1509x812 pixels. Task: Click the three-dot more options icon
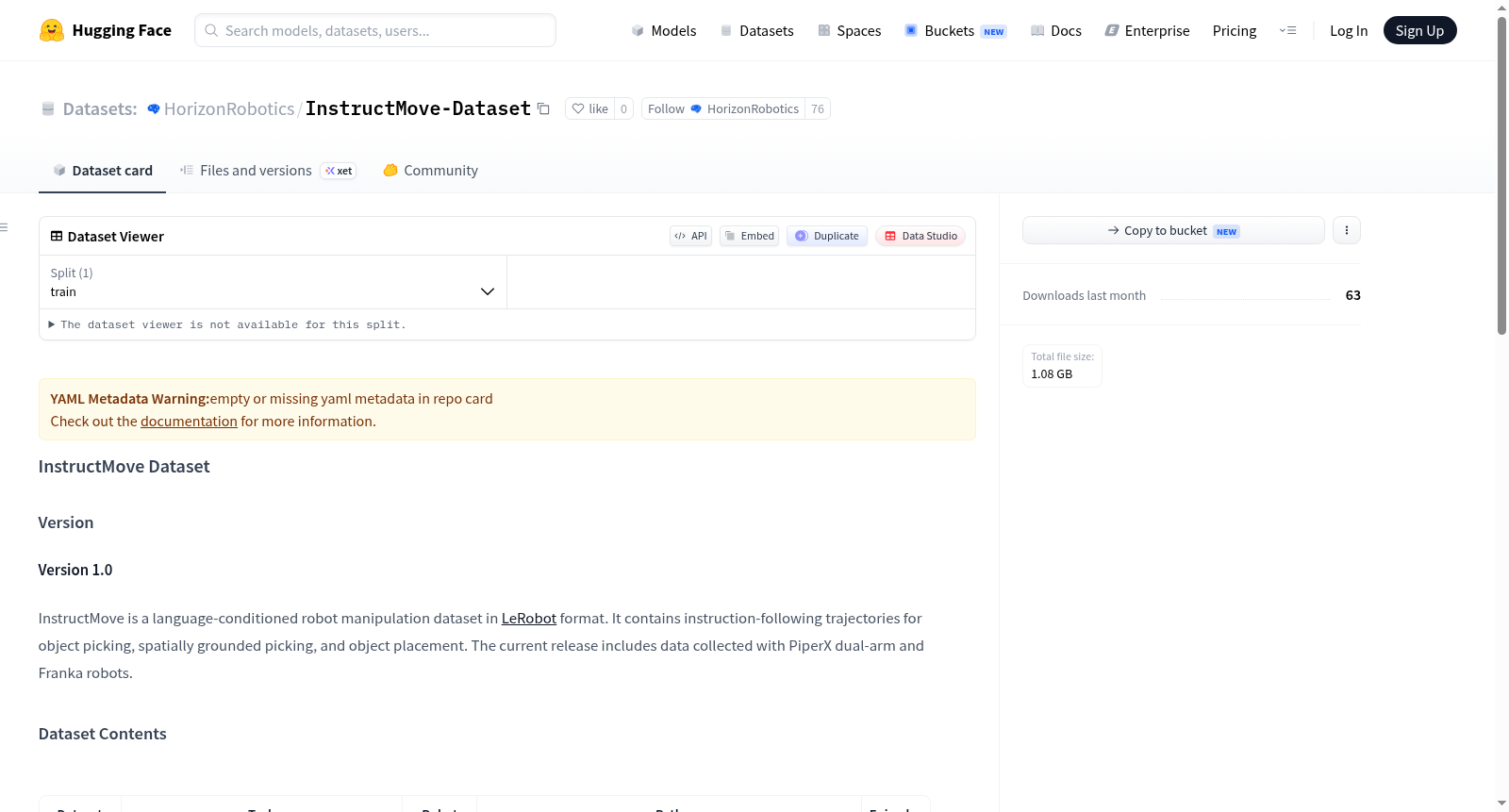pyautogui.click(x=1347, y=230)
